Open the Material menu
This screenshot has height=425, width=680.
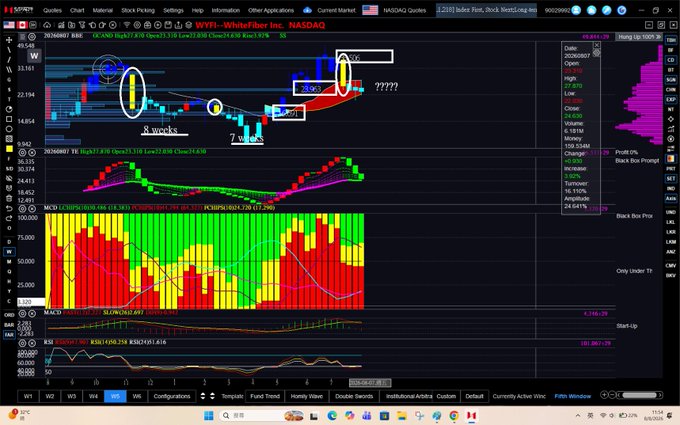point(103,10)
